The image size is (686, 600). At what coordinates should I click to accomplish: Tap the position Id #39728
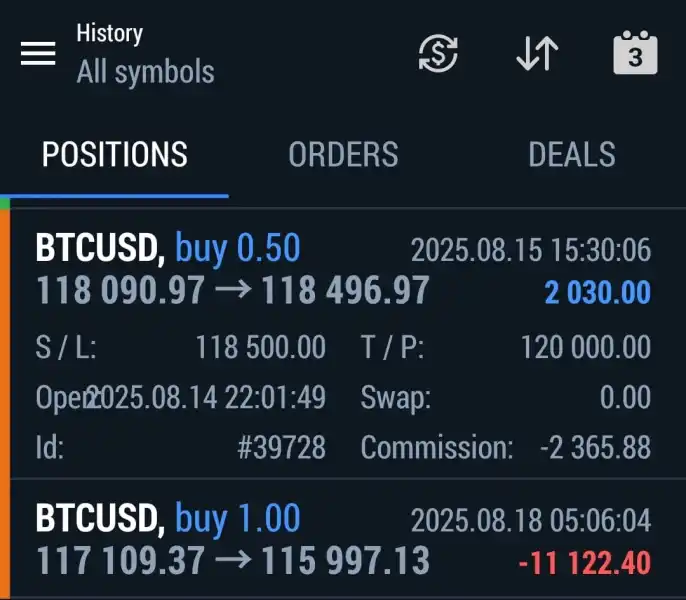pyautogui.click(x=281, y=447)
